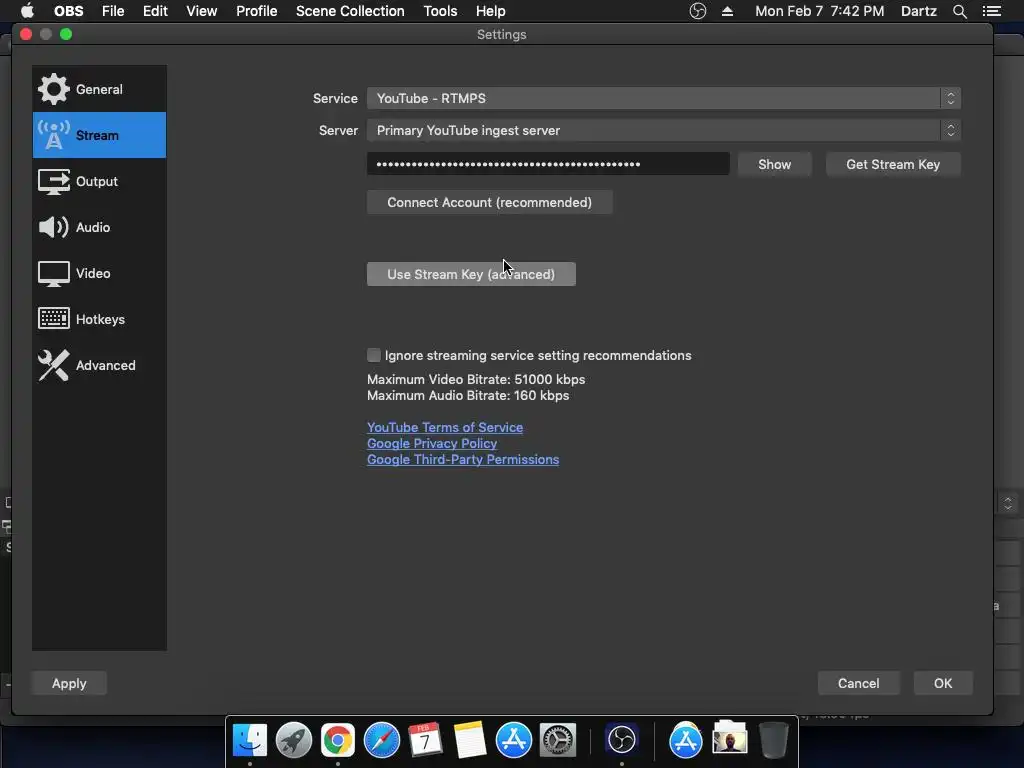The width and height of the screenshot is (1024, 768).
Task: Click the Dartz user name in menu bar
Action: pos(918,11)
